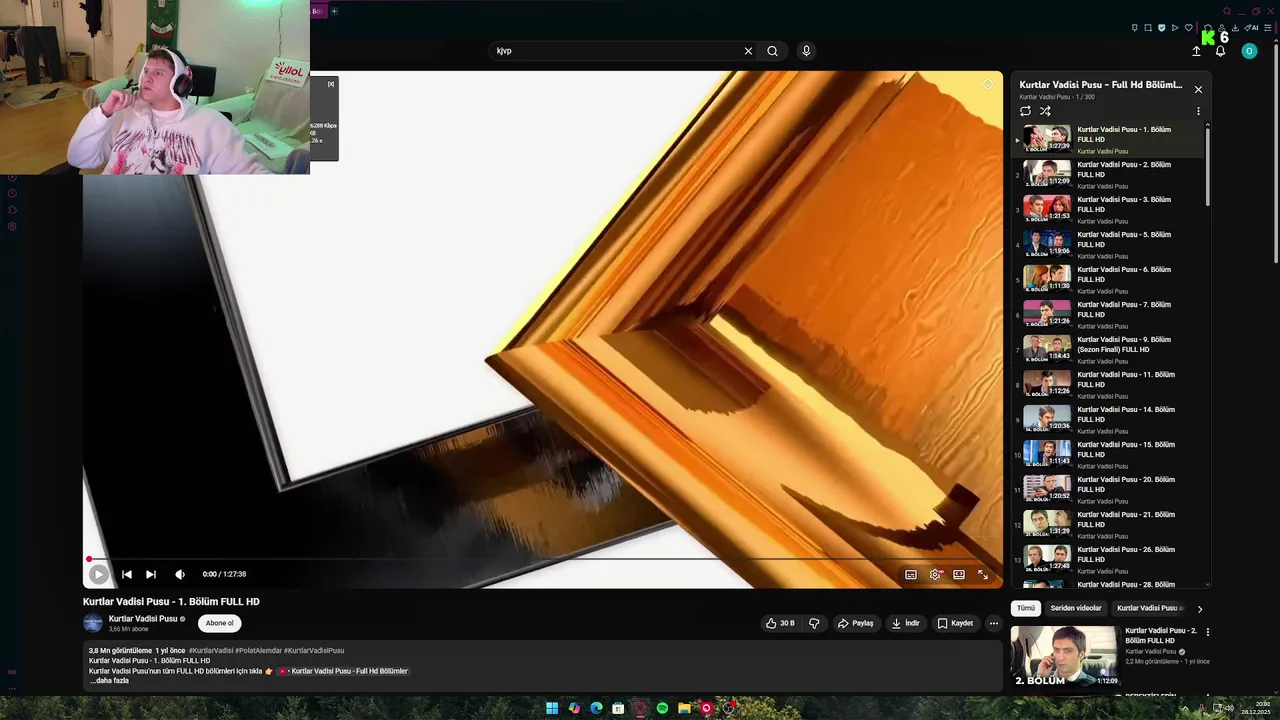Open the account avatar menu
This screenshot has height=720, width=1280.
1249,51
